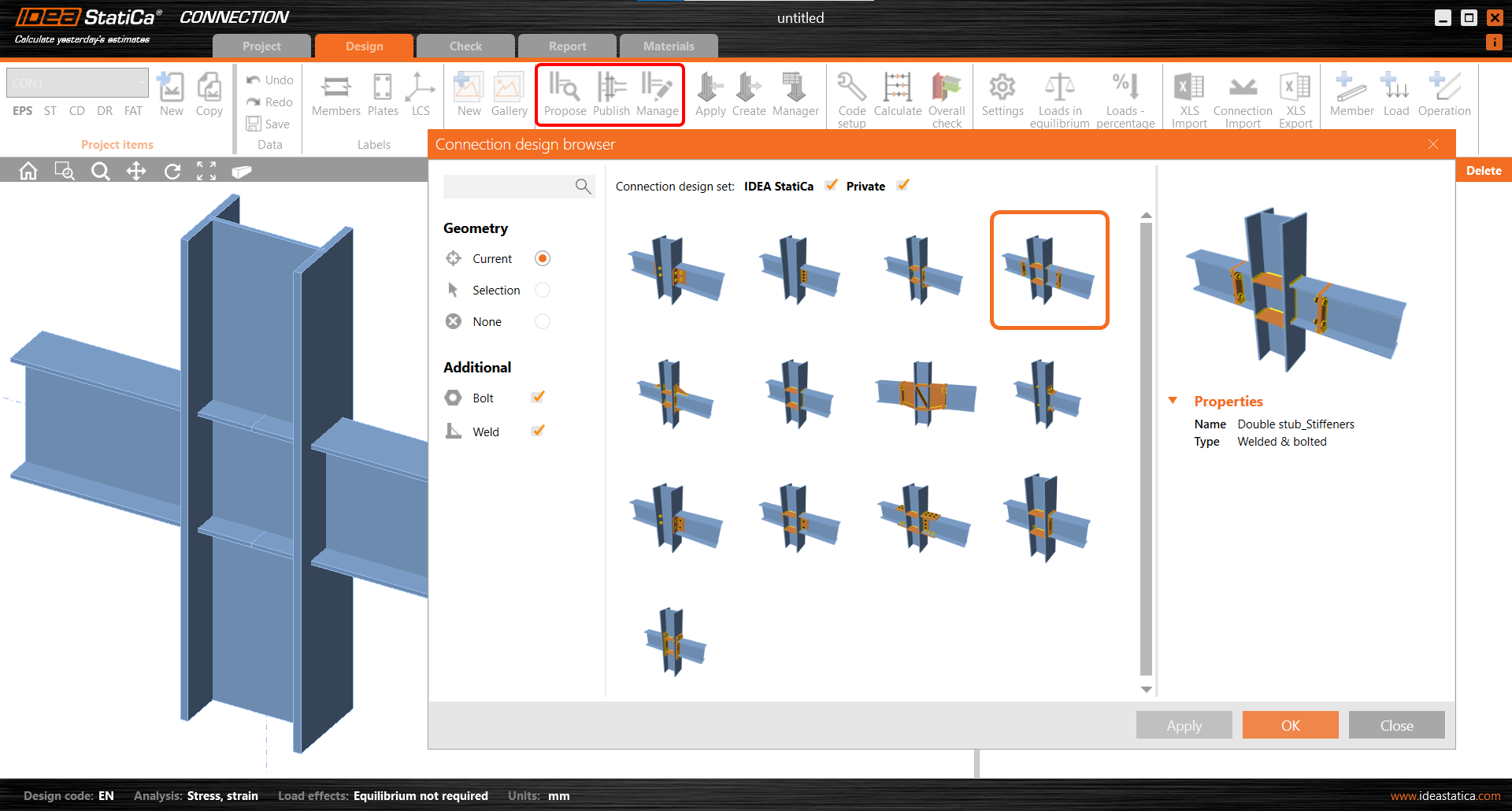
Task: Open the Propose connection design tool
Action: (564, 94)
